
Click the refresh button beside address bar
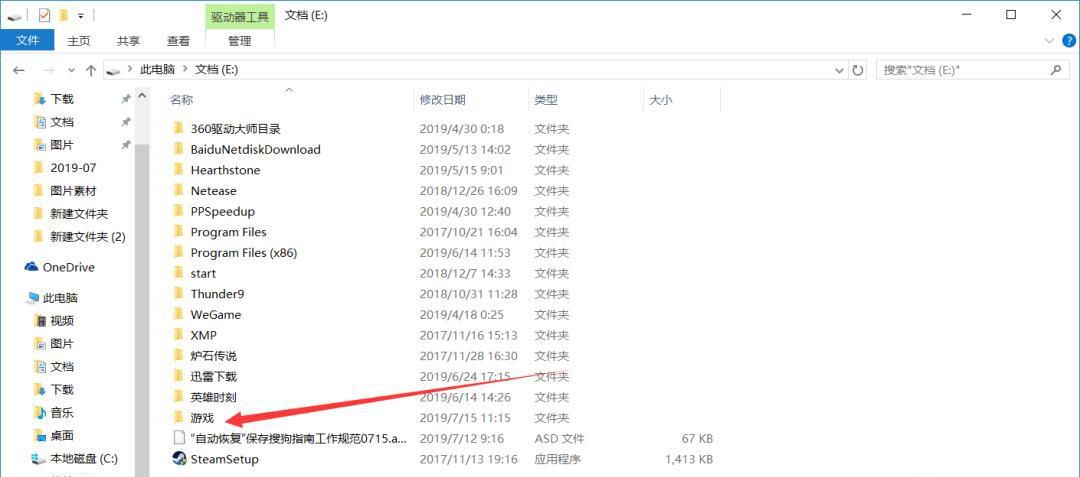pyautogui.click(x=858, y=70)
